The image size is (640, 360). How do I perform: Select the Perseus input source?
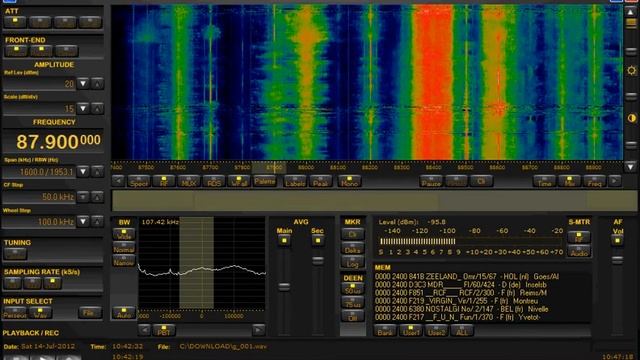tap(15, 313)
